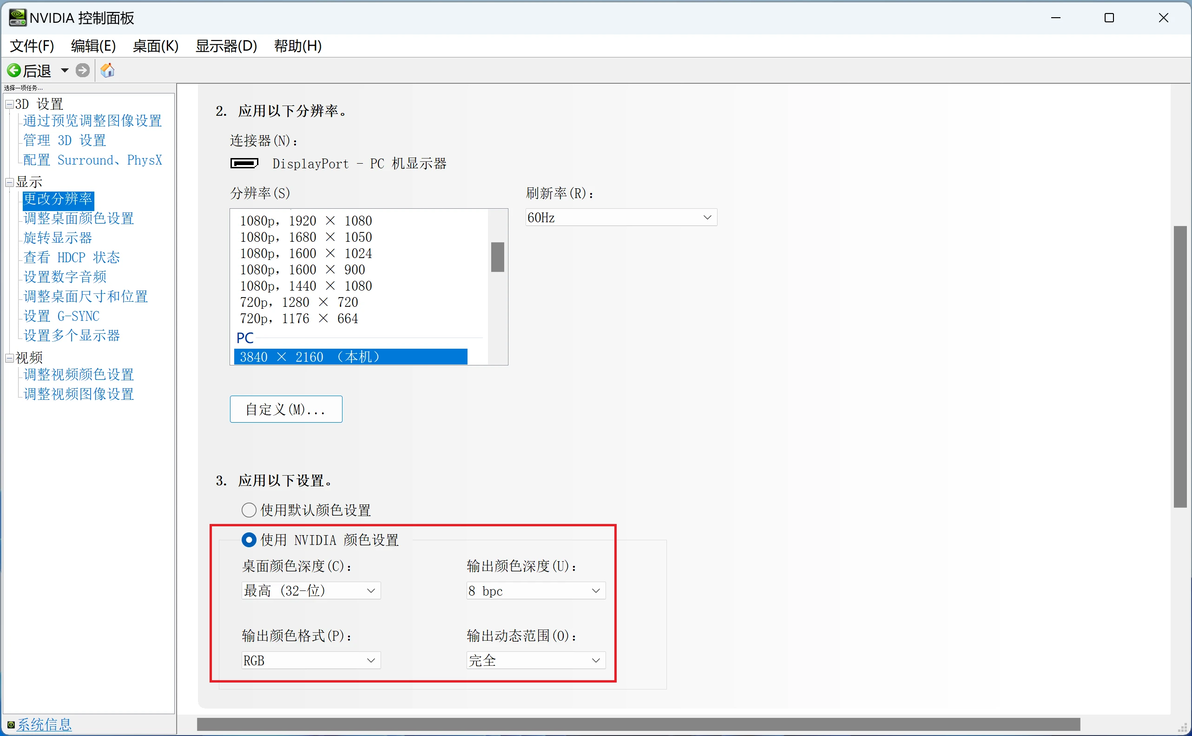The width and height of the screenshot is (1192, 736).
Task: Open 旋转显示器 page
Action: point(58,238)
